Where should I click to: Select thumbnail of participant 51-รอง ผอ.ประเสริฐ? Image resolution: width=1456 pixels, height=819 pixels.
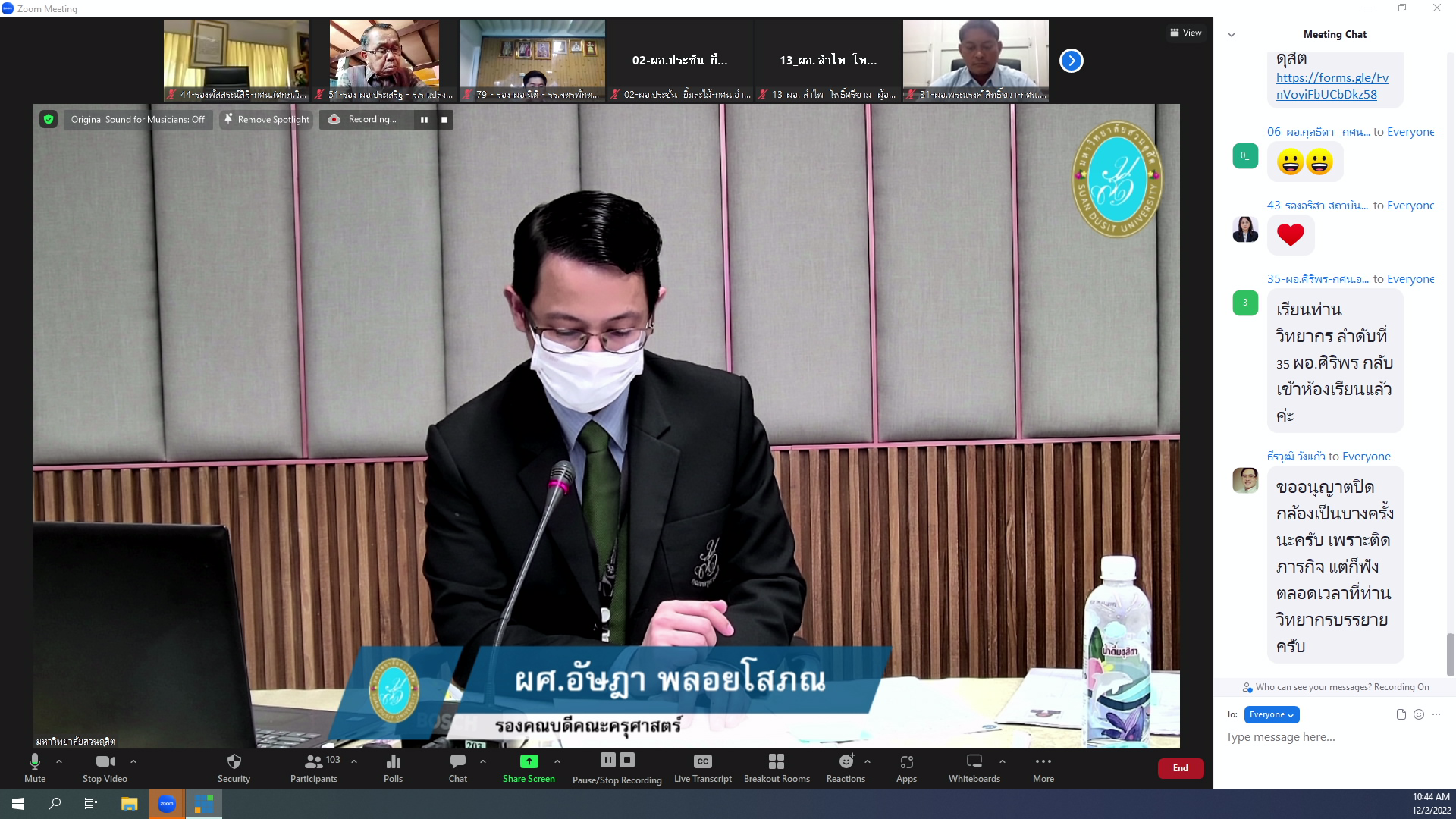[384, 61]
